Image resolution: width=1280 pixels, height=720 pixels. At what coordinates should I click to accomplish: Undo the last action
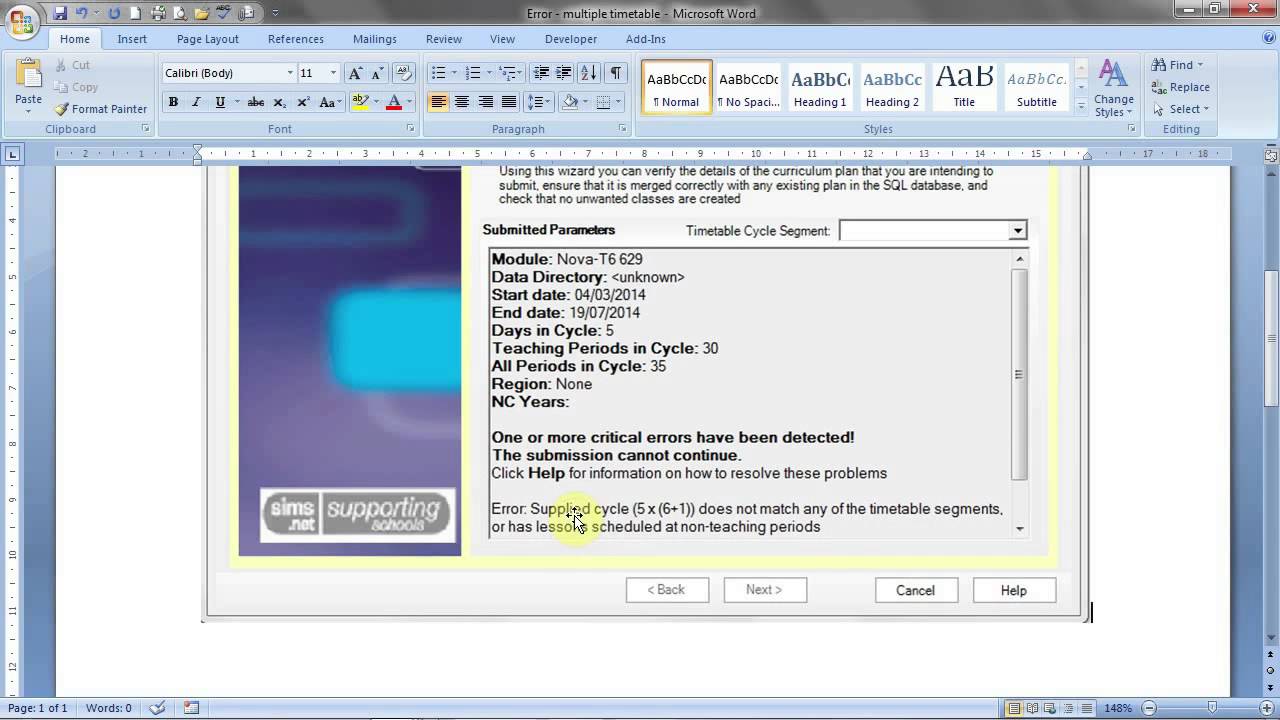coord(83,13)
